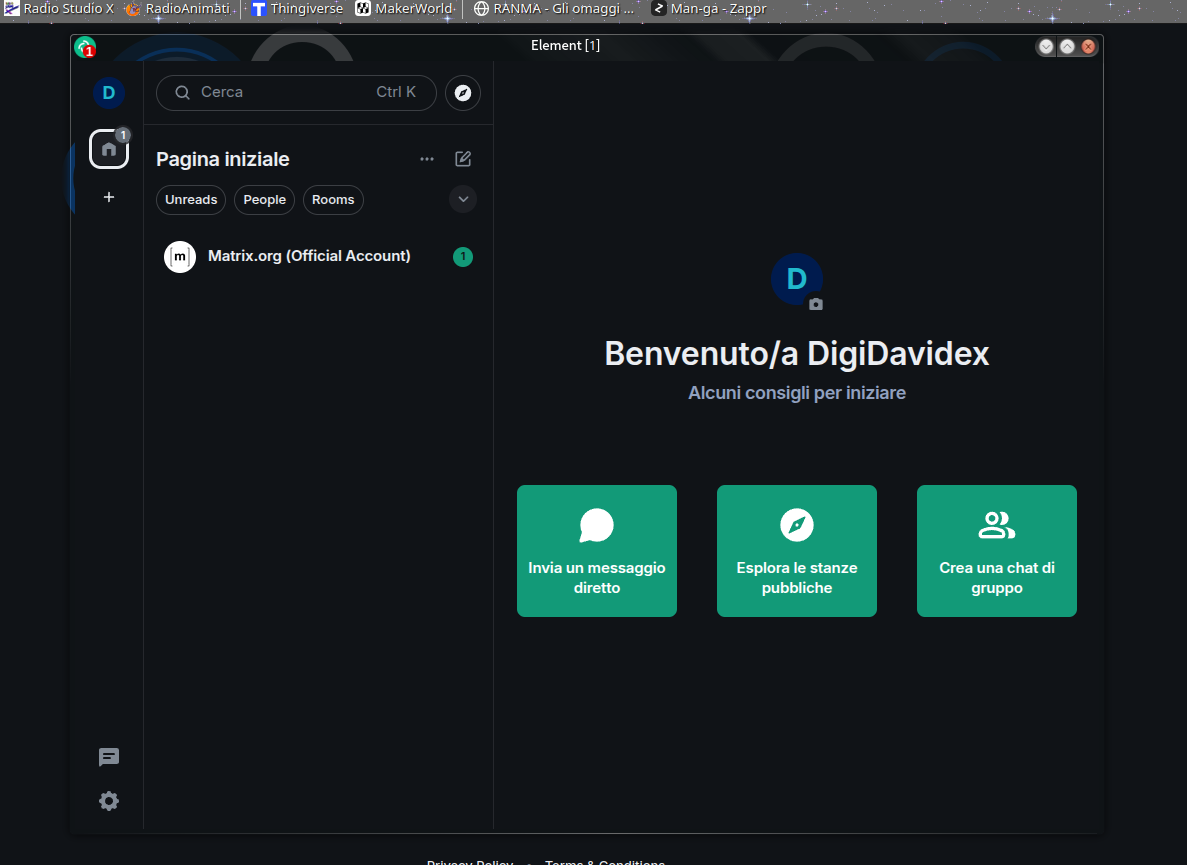Click Invia un messaggio diretto
The image size is (1187, 865).
point(597,551)
